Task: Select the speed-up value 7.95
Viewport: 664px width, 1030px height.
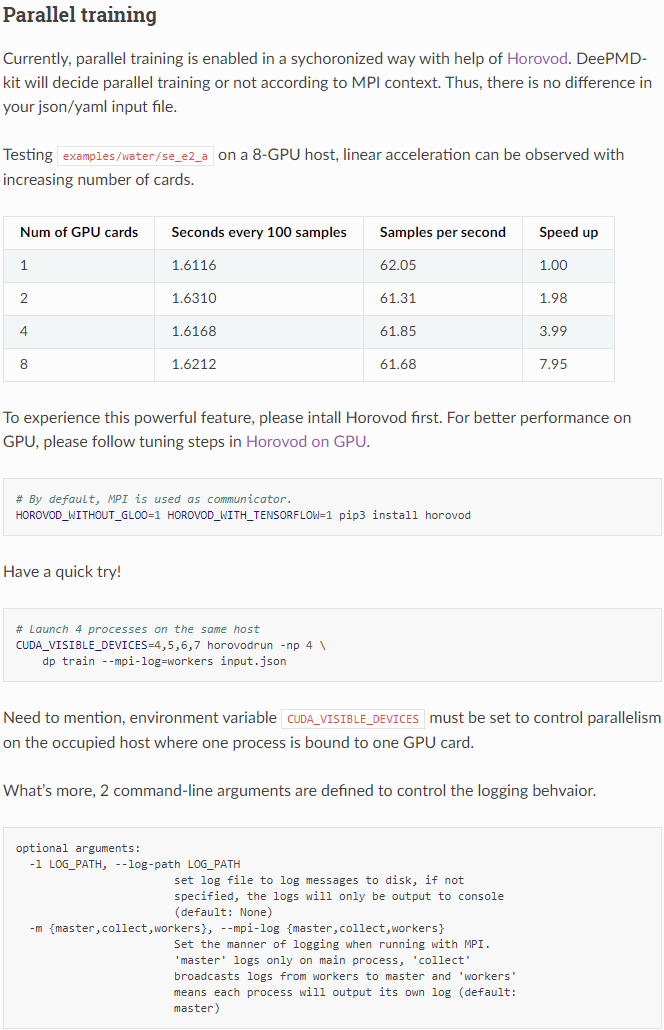Action: coord(553,364)
